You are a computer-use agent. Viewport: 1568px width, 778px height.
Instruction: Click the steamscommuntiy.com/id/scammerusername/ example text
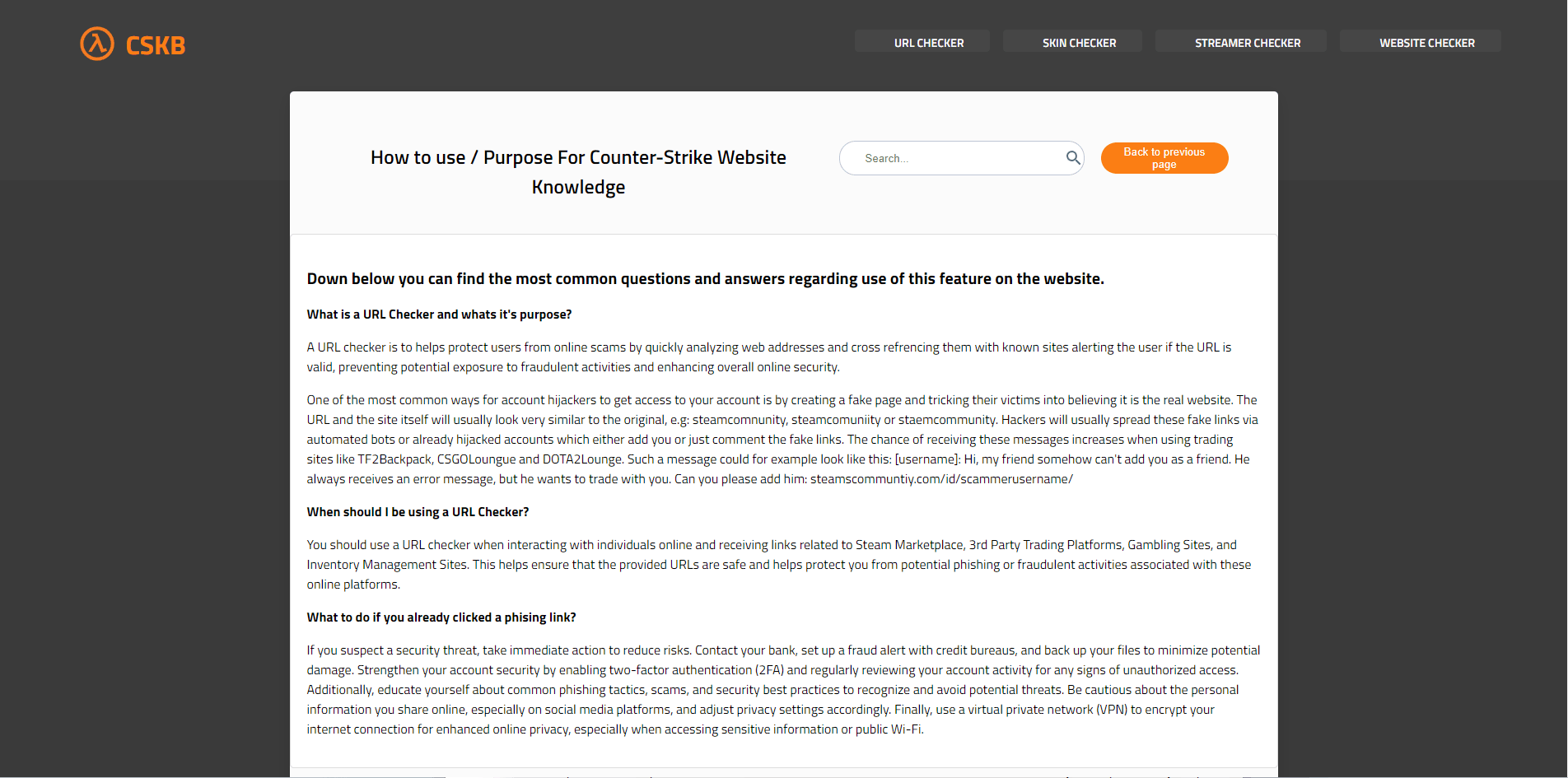pyautogui.click(x=941, y=479)
